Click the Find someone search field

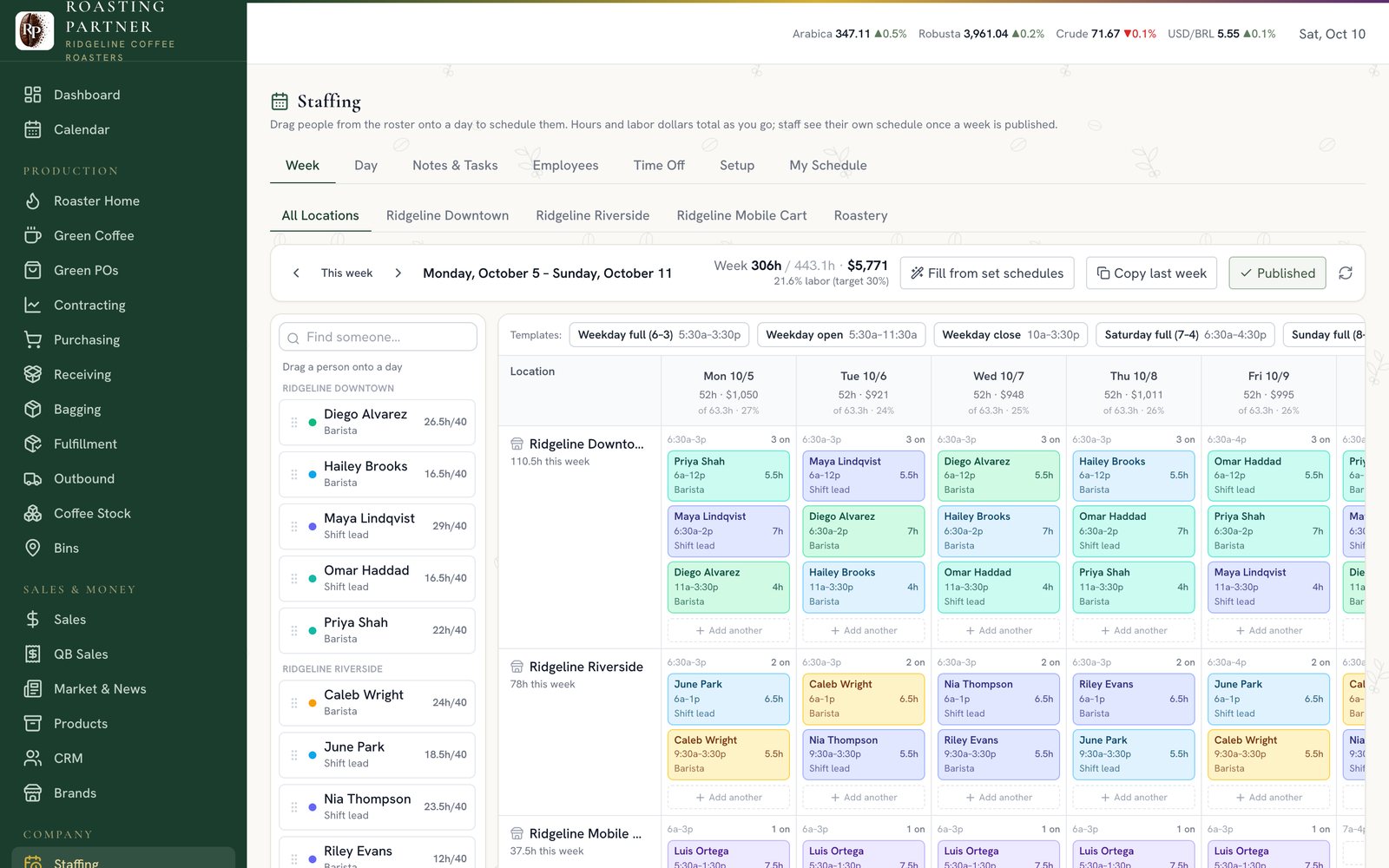point(378,337)
